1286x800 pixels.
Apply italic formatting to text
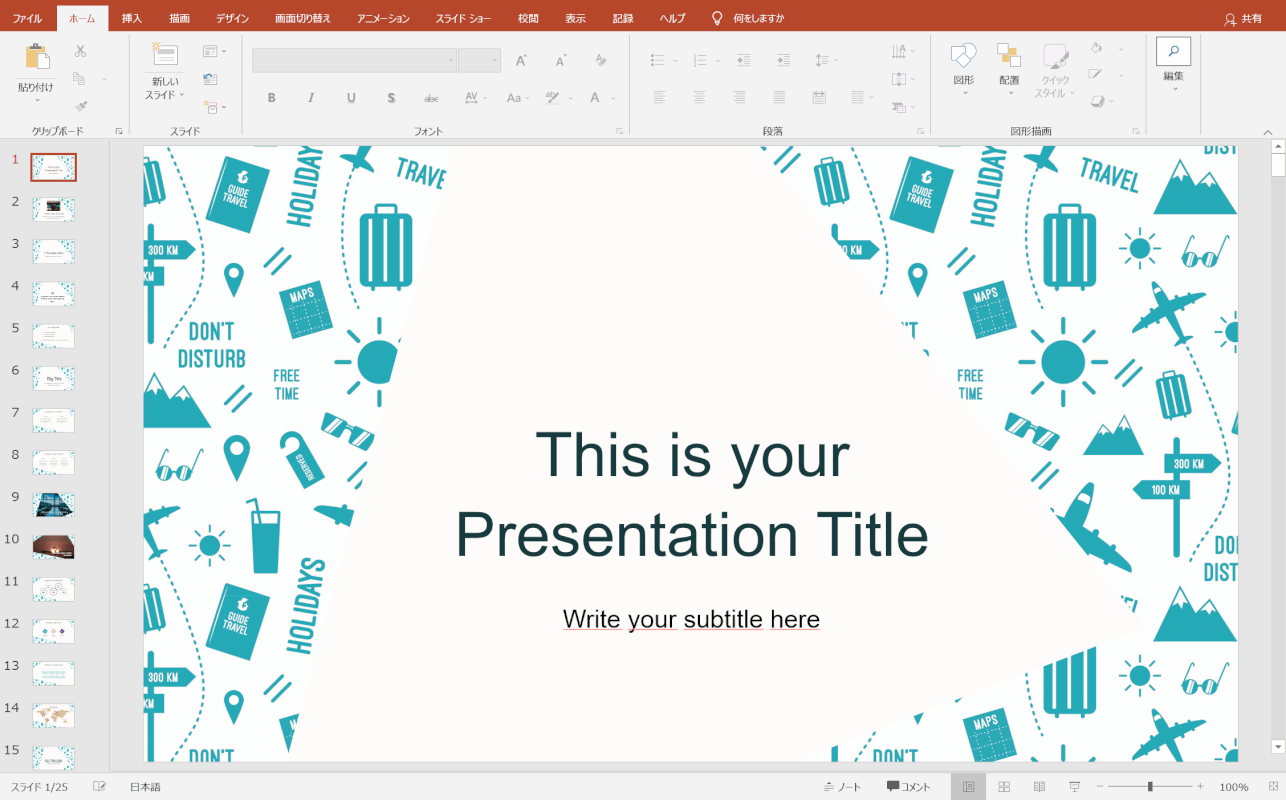pyautogui.click(x=311, y=97)
